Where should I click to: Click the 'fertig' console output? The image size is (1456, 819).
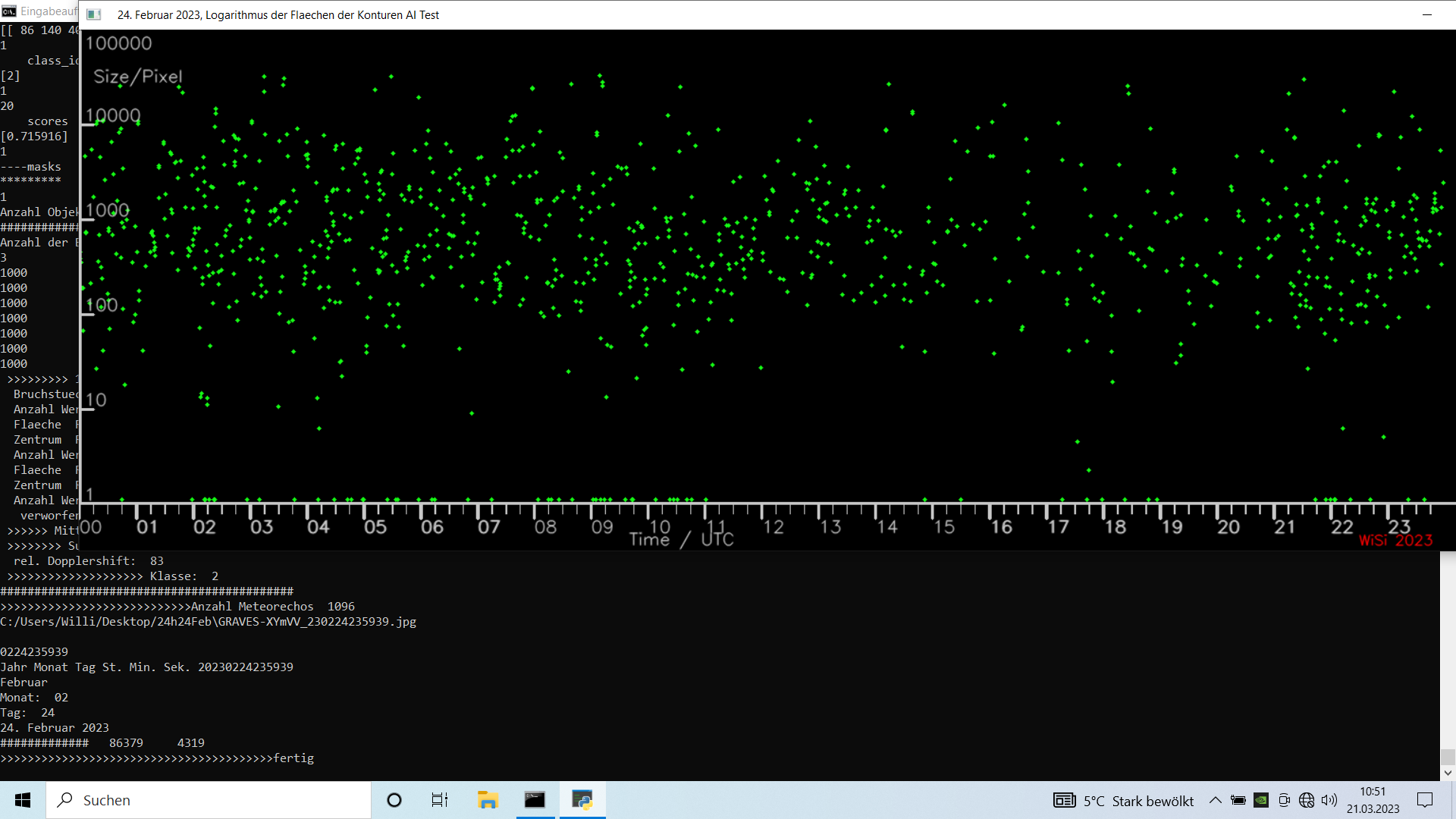click(293, 758)
